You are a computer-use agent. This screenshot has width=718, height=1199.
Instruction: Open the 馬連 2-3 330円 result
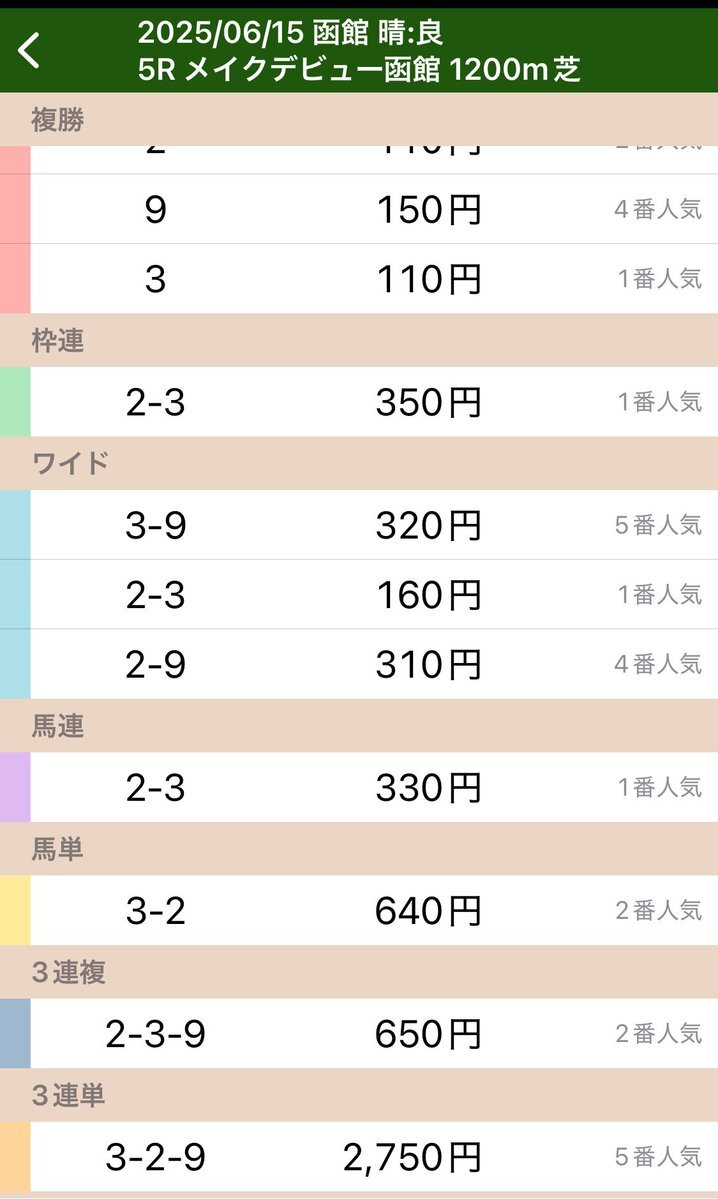tap(359, 788)
